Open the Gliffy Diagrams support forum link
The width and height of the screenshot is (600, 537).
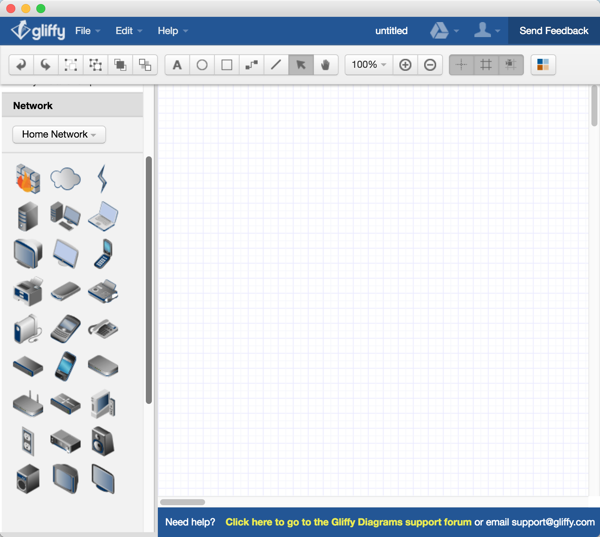pos(348,522)
